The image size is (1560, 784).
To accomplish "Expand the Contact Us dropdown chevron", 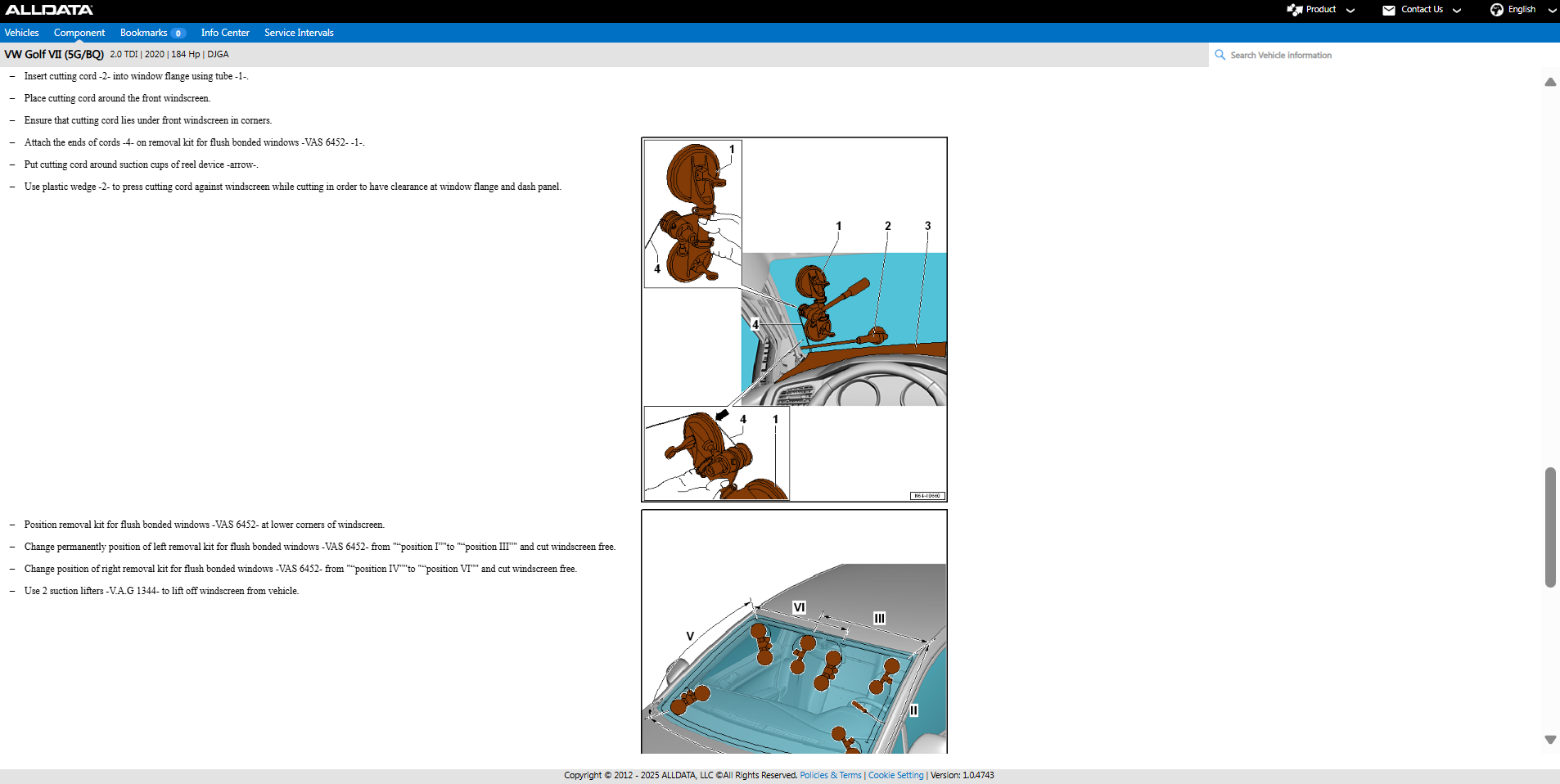I will point(1457,11).
